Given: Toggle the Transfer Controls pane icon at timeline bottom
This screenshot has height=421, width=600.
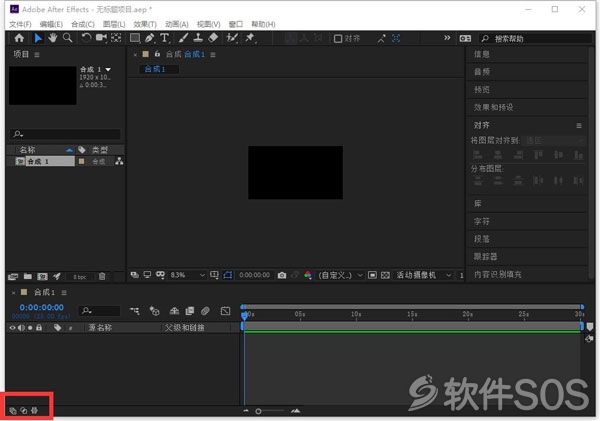Looking at the screenshot, I should click(x=24, y=411).
